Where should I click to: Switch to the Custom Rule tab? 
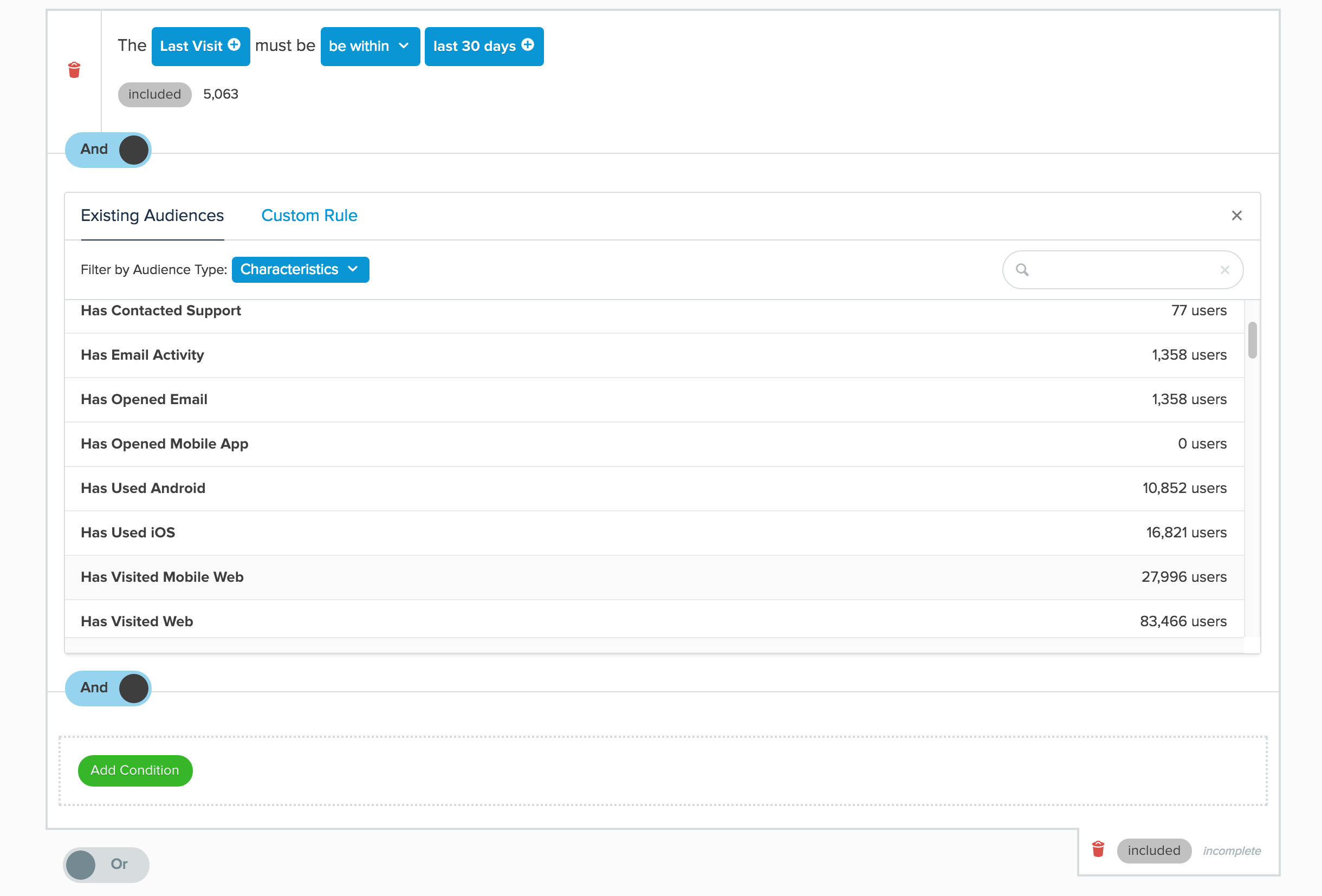(309, 216)
